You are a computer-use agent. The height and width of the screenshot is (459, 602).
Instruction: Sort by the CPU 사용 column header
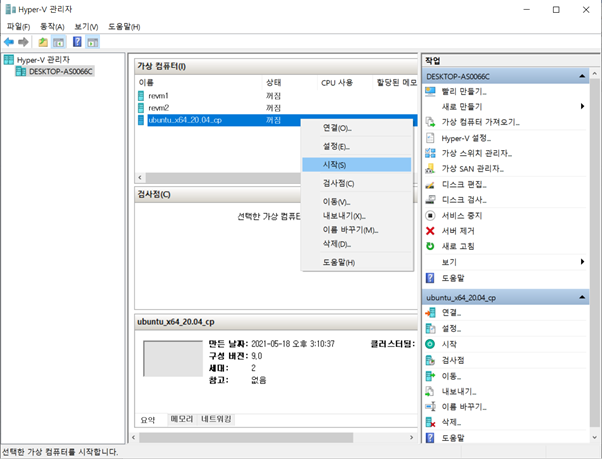345,83
